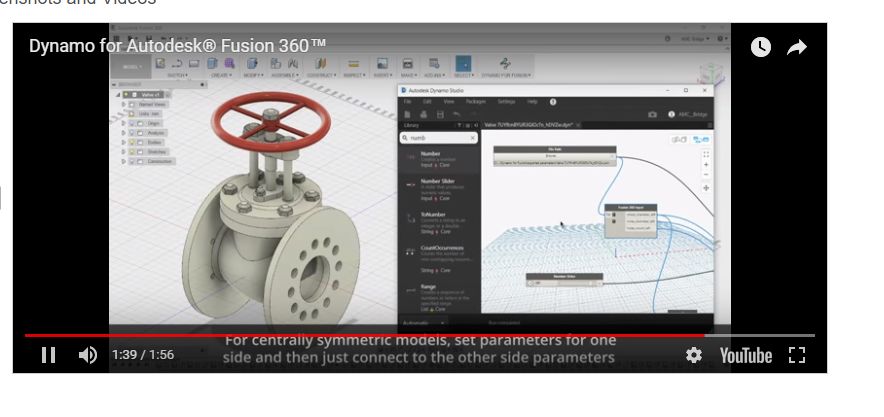884x417 pixels.
Task: Open YouTube player settings gear
Action: (x=693, y=355)
